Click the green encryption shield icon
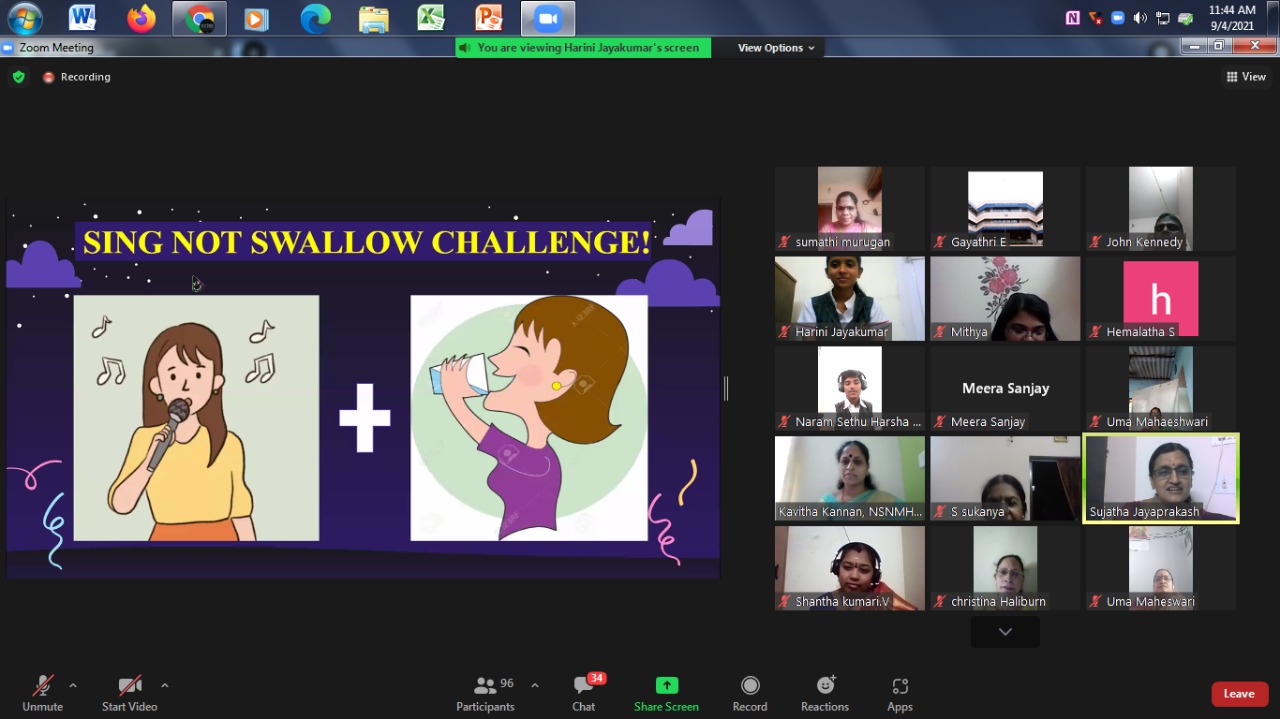Screen dimensions: 1280x719 tap(18, 77)
